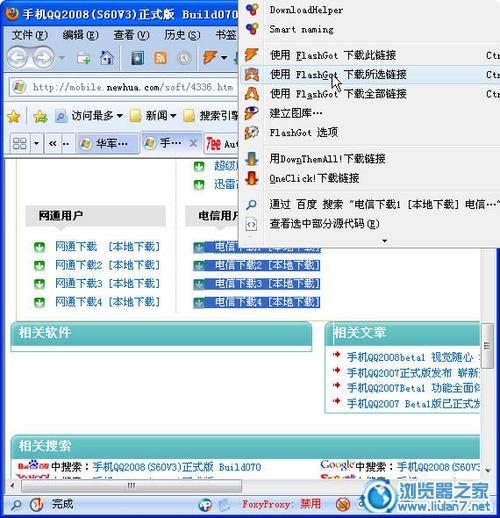Click the 网通下载2 link
Screen dimensions: 500x518
79,265
